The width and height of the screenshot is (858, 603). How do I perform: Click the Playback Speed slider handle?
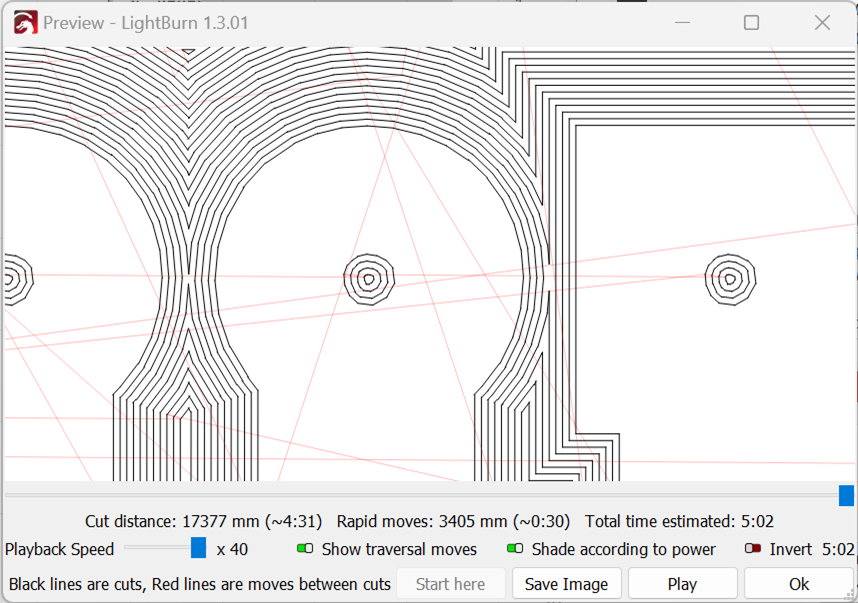pos(199,548)
